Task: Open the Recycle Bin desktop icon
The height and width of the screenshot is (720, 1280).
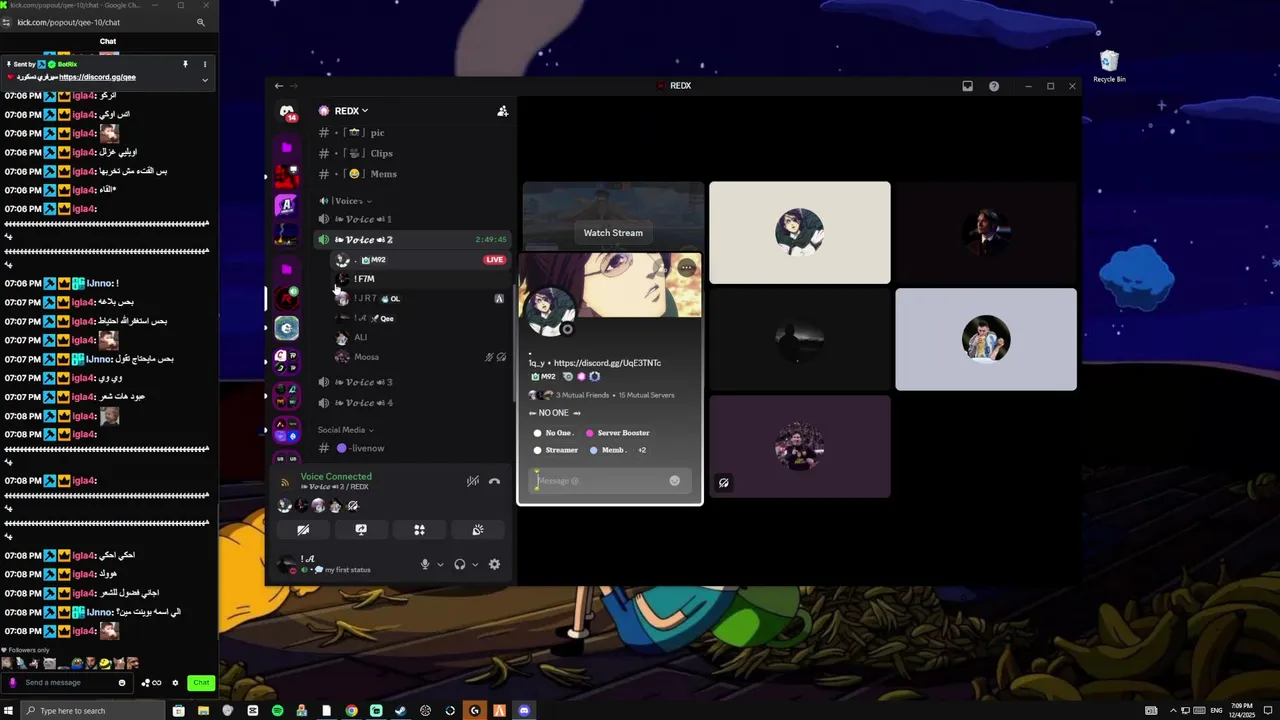Action: click(1109, 67)
